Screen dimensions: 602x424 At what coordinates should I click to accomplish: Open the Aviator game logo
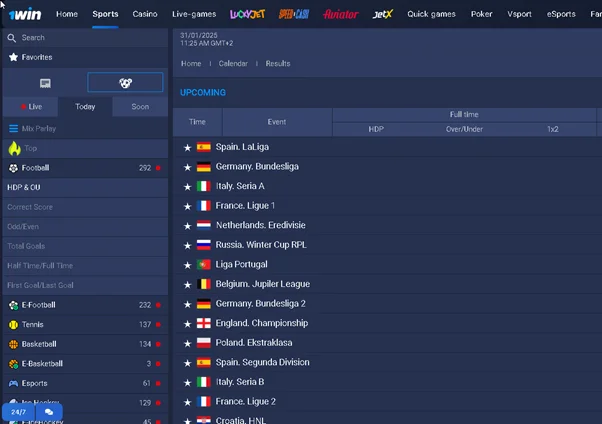coord(340,14)
